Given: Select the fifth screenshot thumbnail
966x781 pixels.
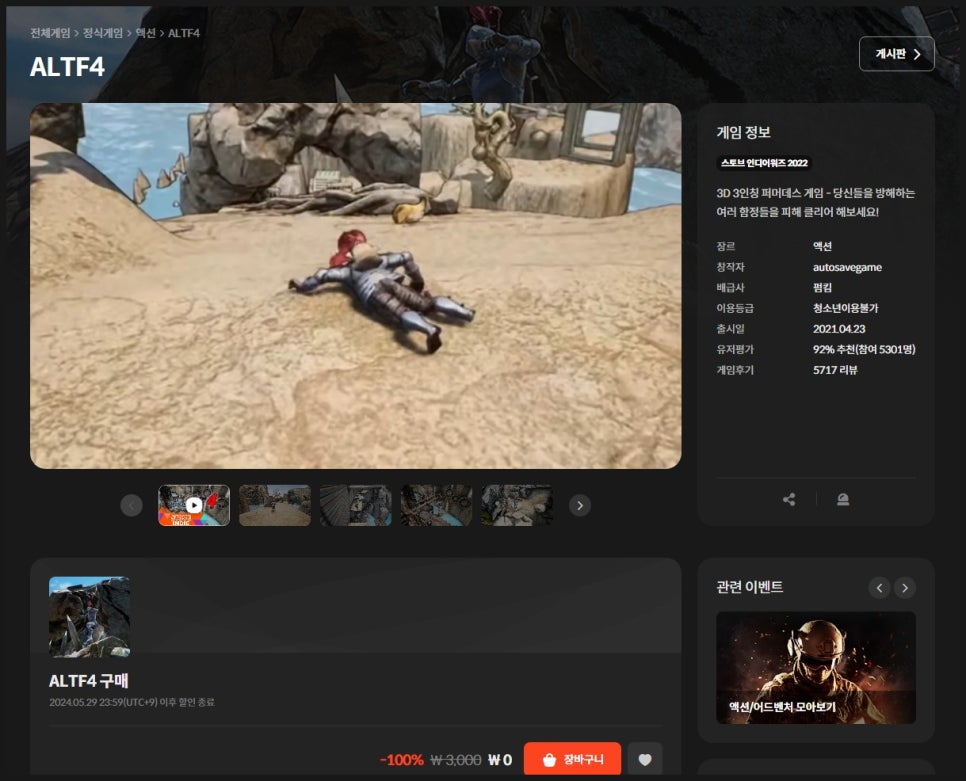Looking at the screenshot, I should [x=517, y=506].
